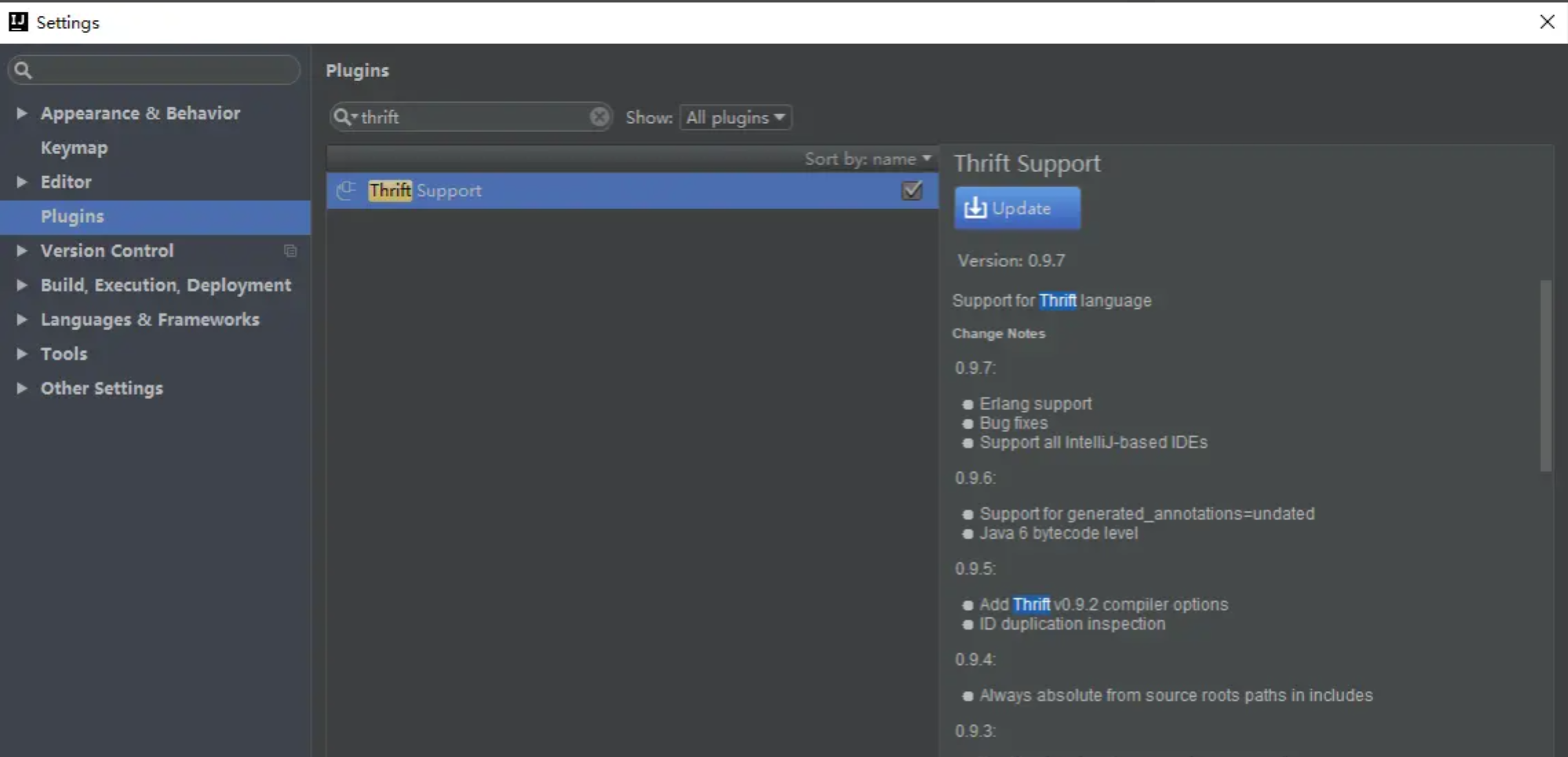Image resolution: width=1568 pixels, height=757 pixels.
Task: Click the IntelliJ logo in title bar
Action: [x=18, y=22]
